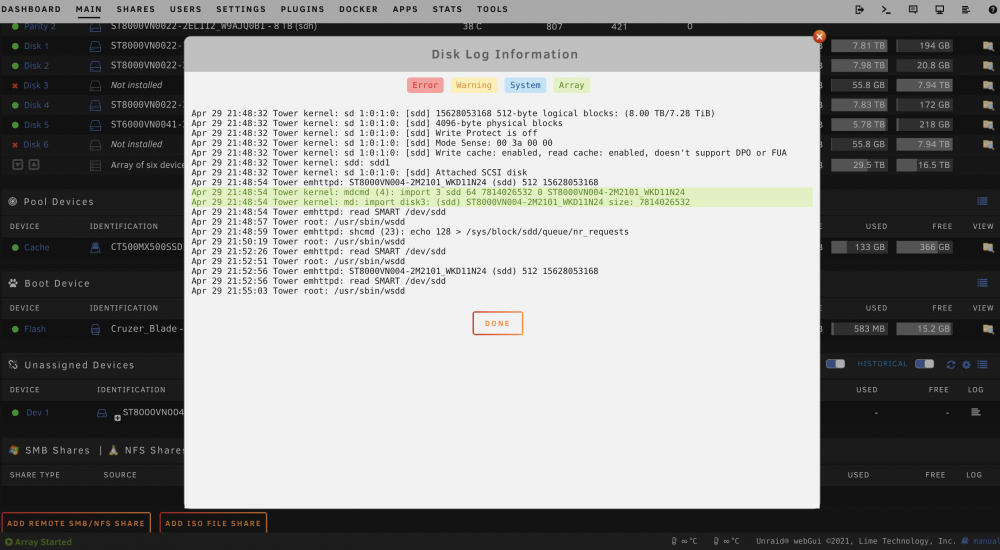Click Add ISO File Share button
The image size is (1000, 550).
(x=213, y=523)
